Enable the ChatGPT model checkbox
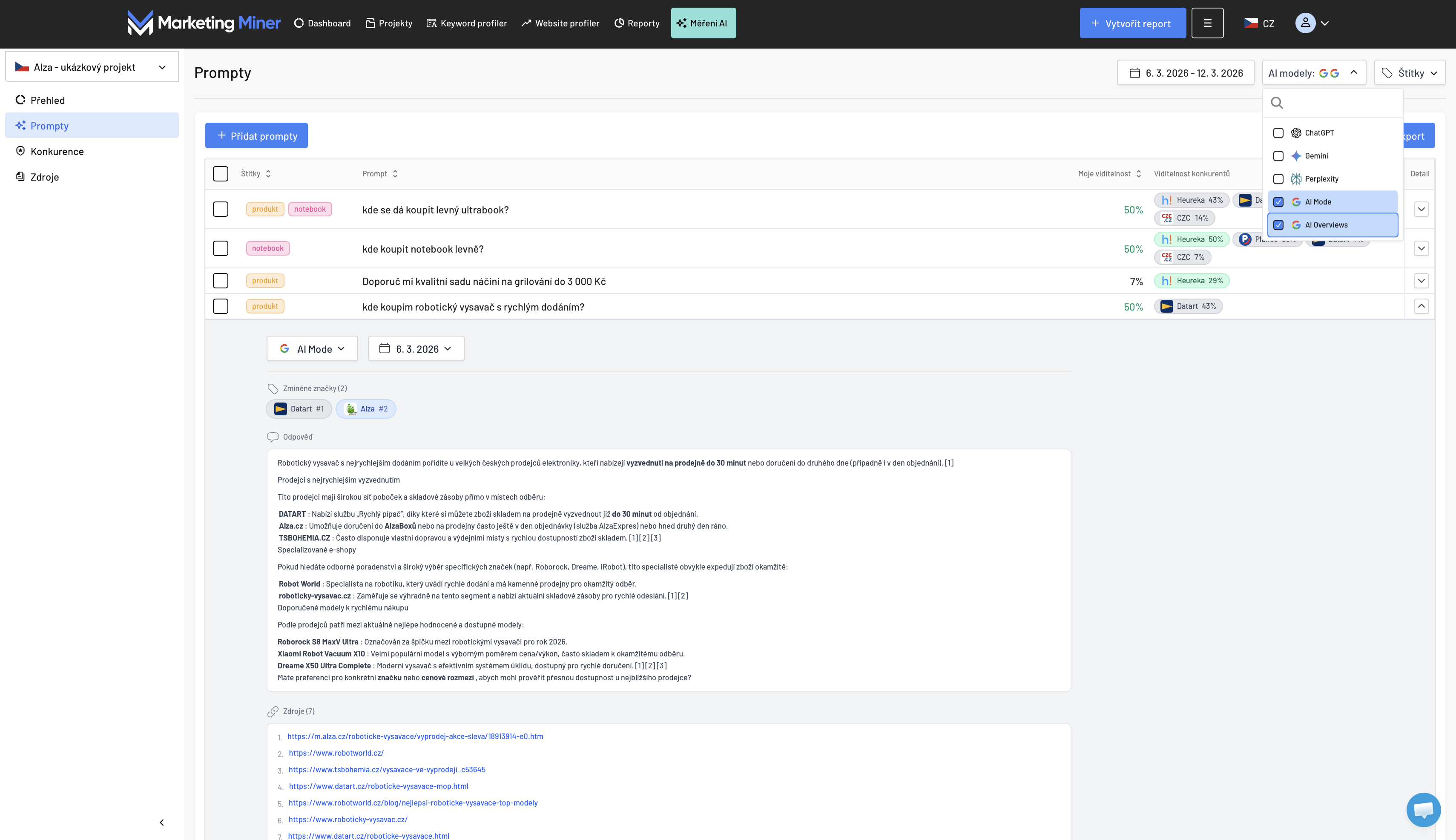 click(1278, 133)
